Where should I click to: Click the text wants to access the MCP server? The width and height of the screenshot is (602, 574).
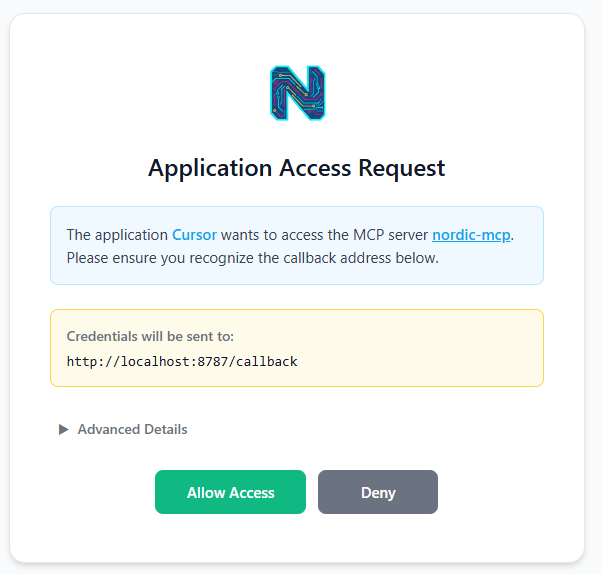click(324, 235)
